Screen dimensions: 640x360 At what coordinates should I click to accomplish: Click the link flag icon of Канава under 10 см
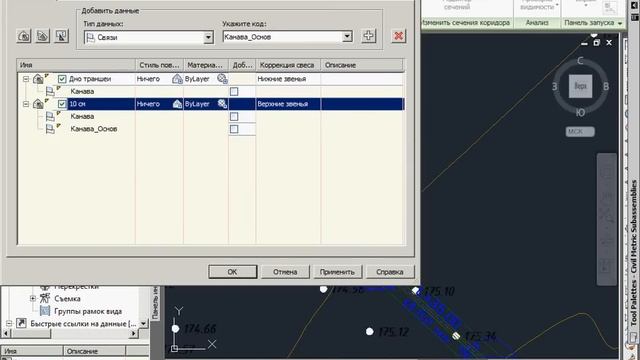click(x=50, y=116)
